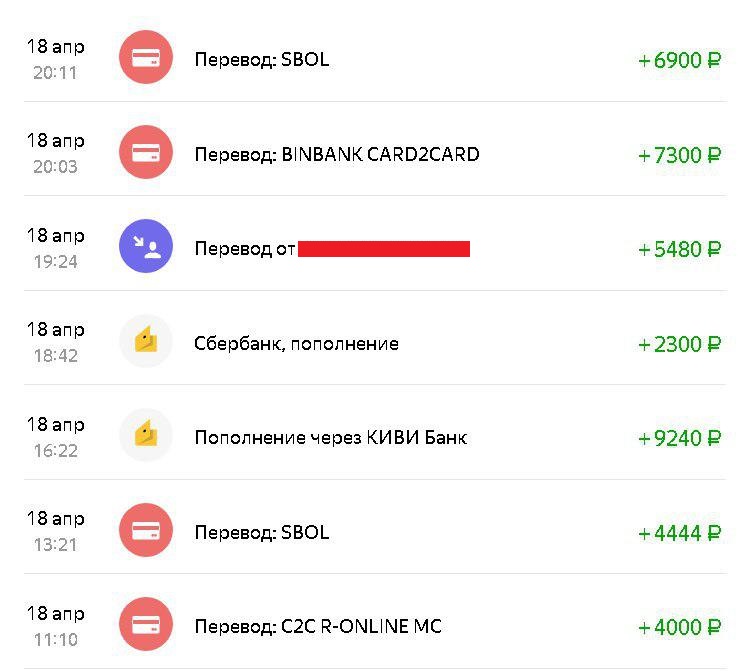Click the +2300 ₽ amount
This screenshot has height=671, width=746.
(x=680, y=344)
